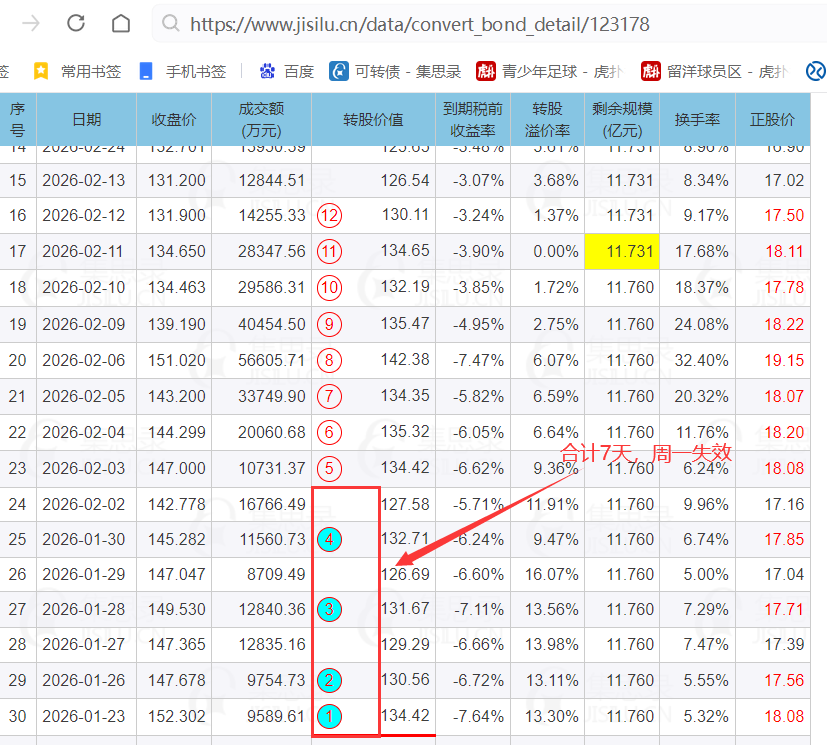The width and height of the screenshot is (827, 745).
Task: Click the cyan circled number 4 marker
Action: click(329, 539)
